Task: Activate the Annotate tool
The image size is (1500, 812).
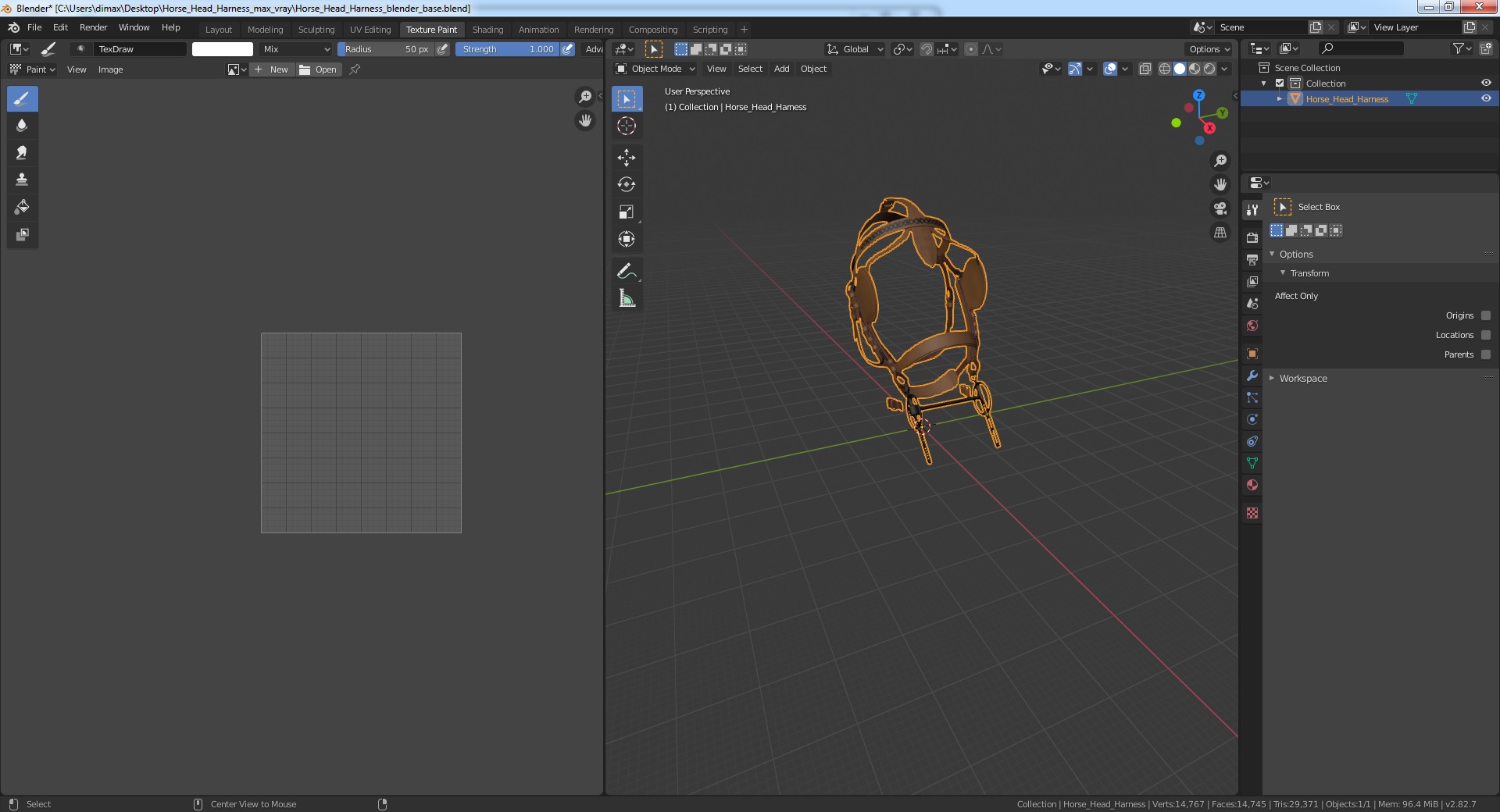Action: point(627,271)
